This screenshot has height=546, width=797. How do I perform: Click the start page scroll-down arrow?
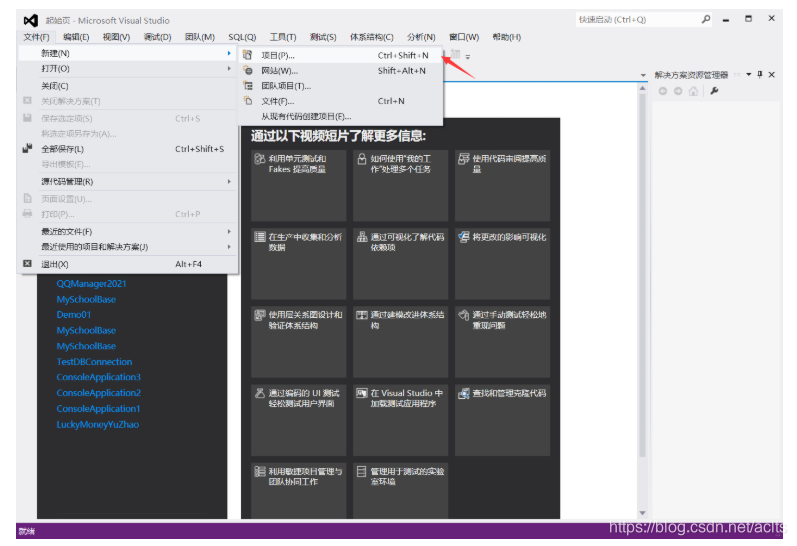click(x=642, y=513)
